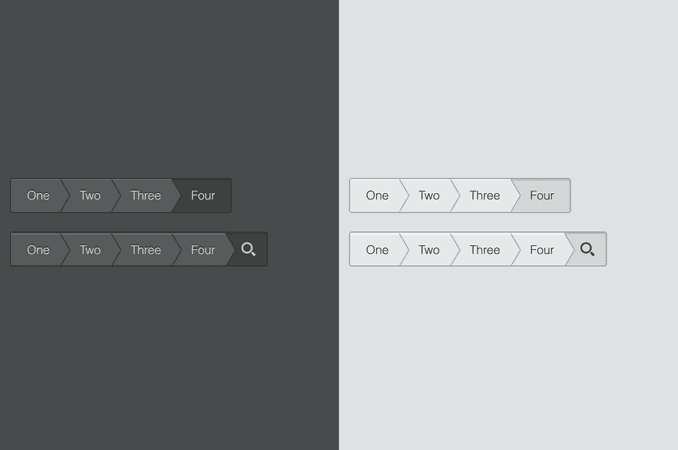This screenshot has width=678, height=450.
Task: Select "One" in the top dark breadcrumb
Action: [38, 195]
